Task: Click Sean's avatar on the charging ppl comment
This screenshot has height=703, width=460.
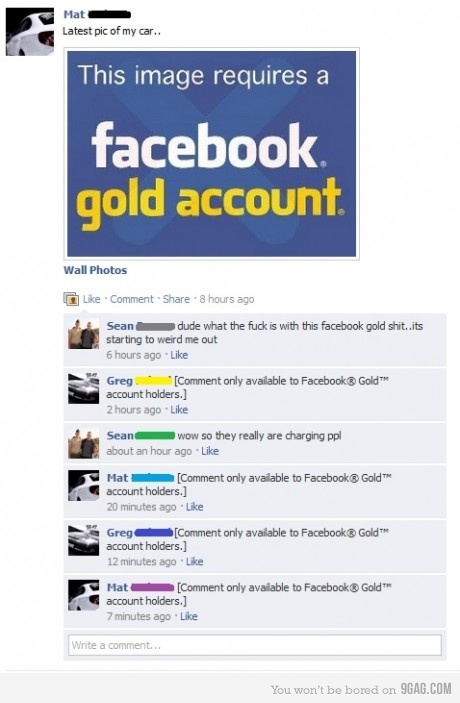Action: tap(83, 443)
